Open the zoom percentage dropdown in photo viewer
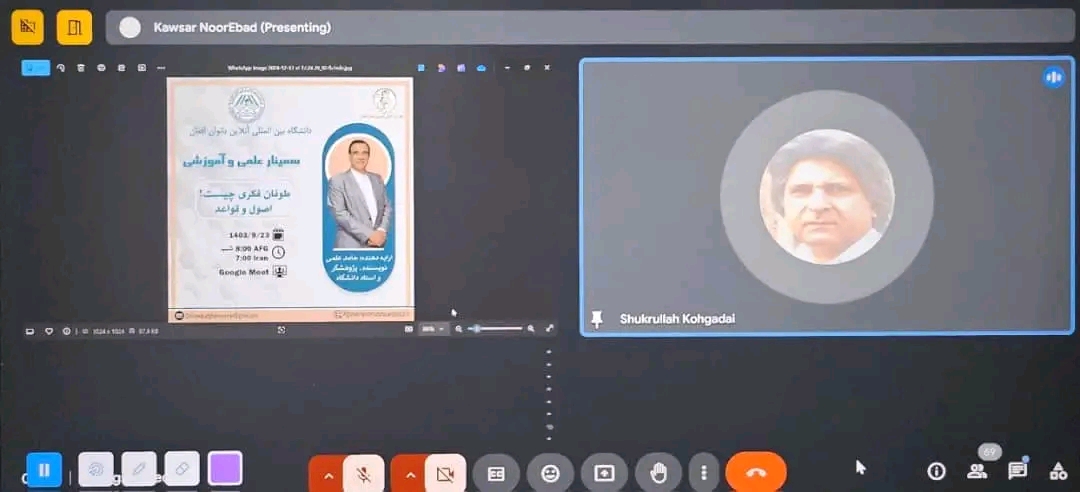 click(433, 329)
